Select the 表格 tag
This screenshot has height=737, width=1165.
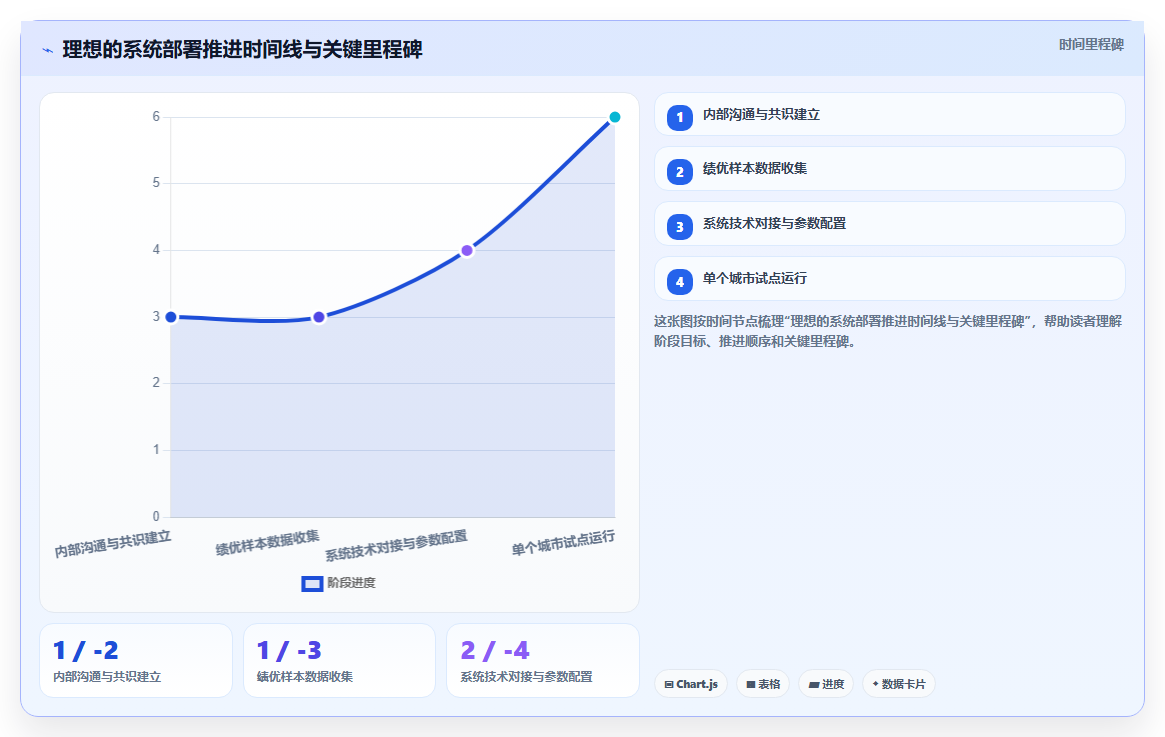tap(763, 684)
